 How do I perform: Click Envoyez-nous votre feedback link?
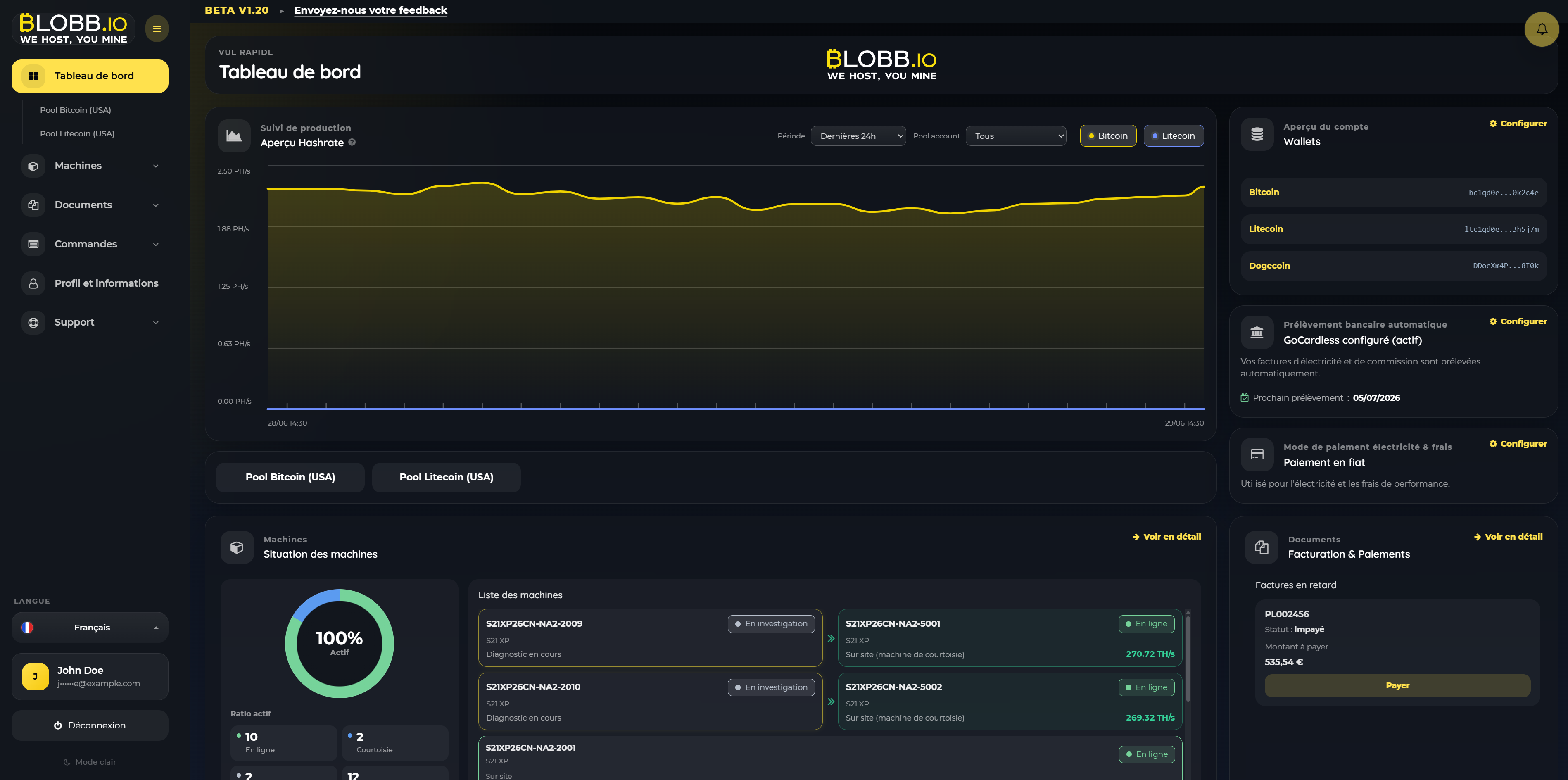coord(371,10)
